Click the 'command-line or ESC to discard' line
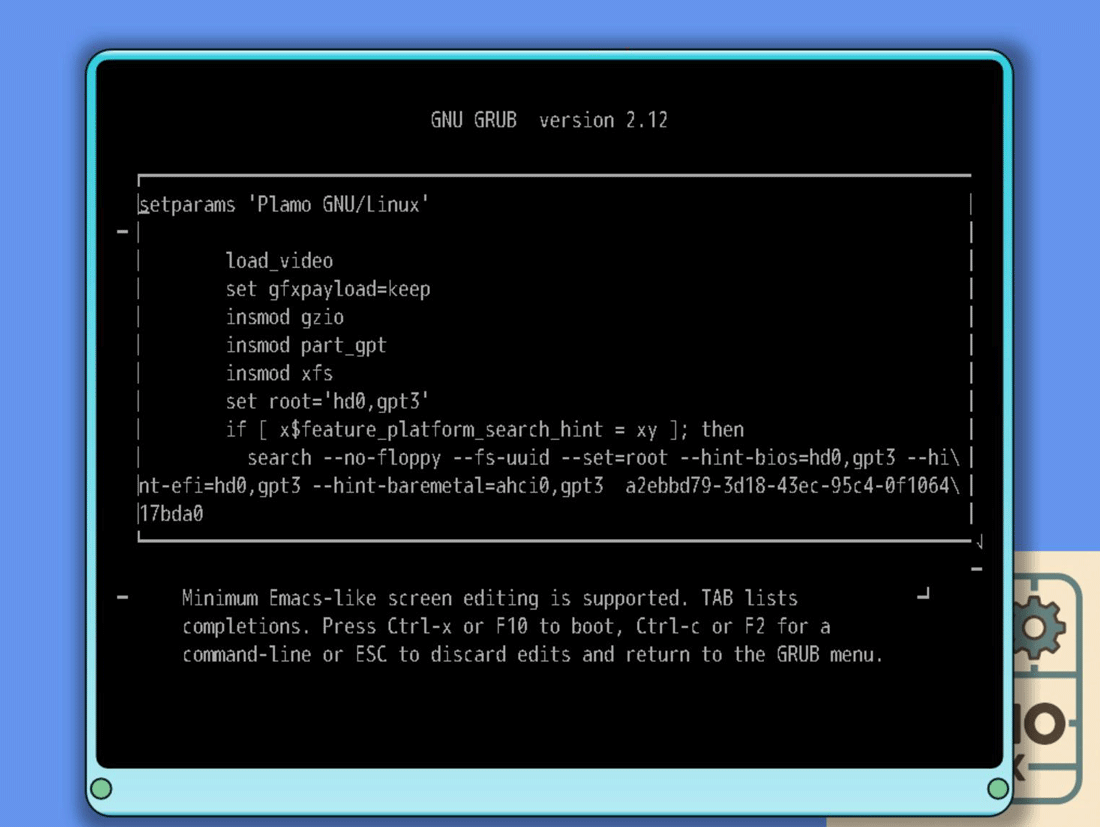The height and width of the screenshot is (827, 1100). pyautogui.click(x=532, y=654)
